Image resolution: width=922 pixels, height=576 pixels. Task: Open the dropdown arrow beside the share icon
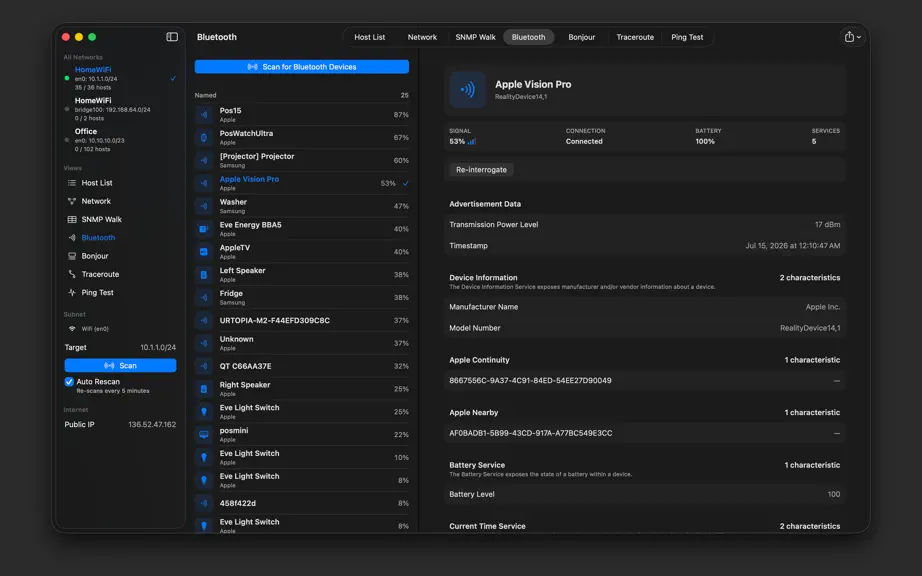click(x=859, y=37)
